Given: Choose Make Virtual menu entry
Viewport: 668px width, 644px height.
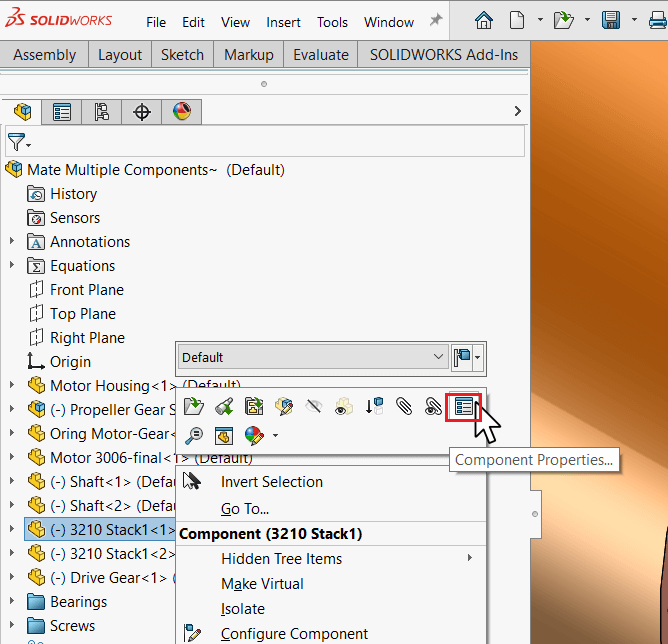Looking at the screenshot, I should (331, 584).
